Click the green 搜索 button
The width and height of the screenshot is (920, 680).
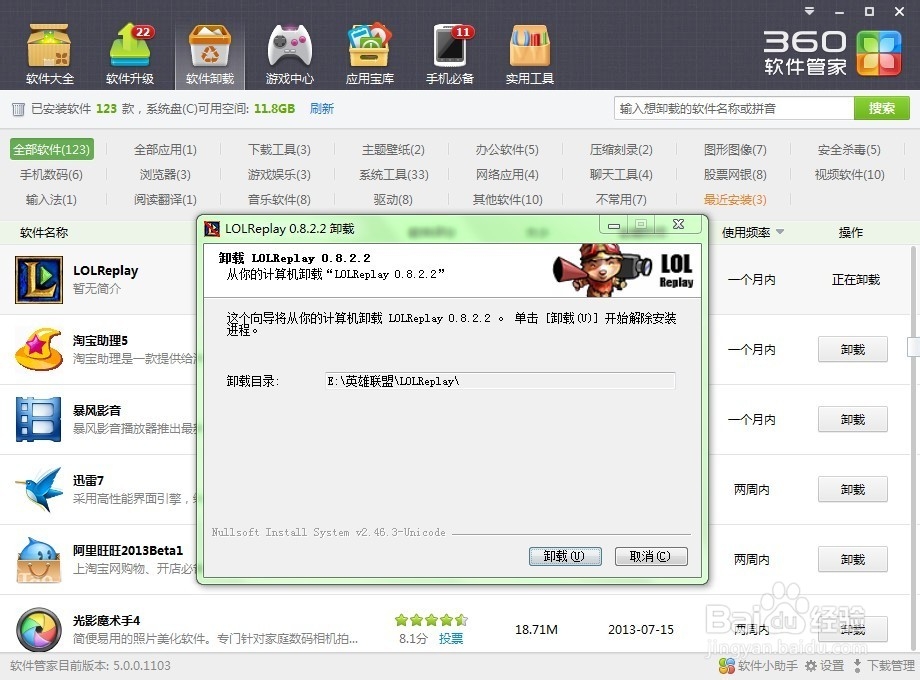tap(881, 109)
